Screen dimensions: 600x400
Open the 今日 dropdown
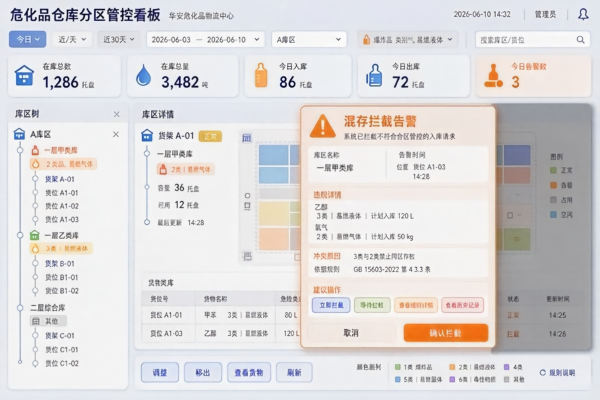[28, 39]
